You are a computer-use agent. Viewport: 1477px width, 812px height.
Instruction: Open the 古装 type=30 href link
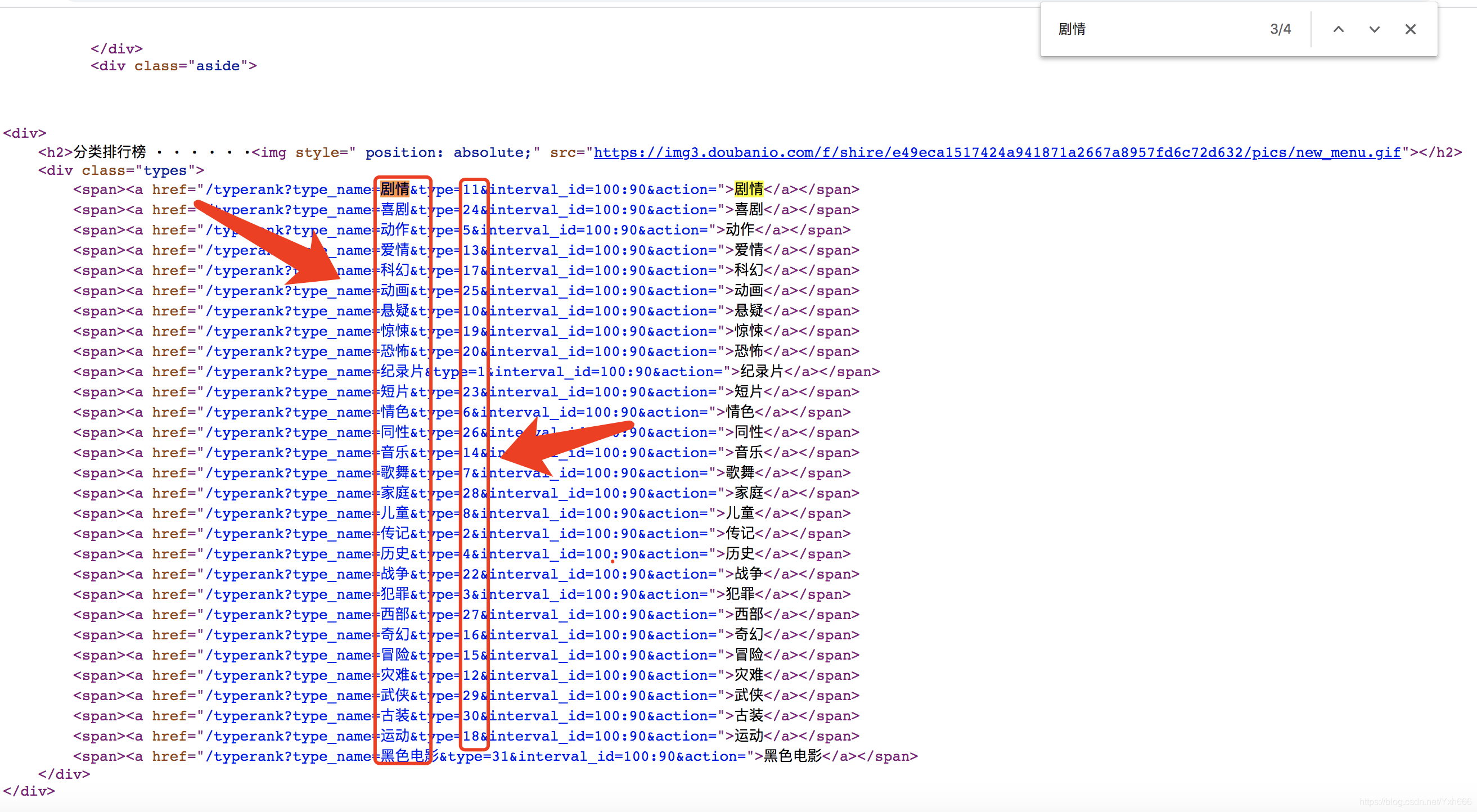coord(461,716)
